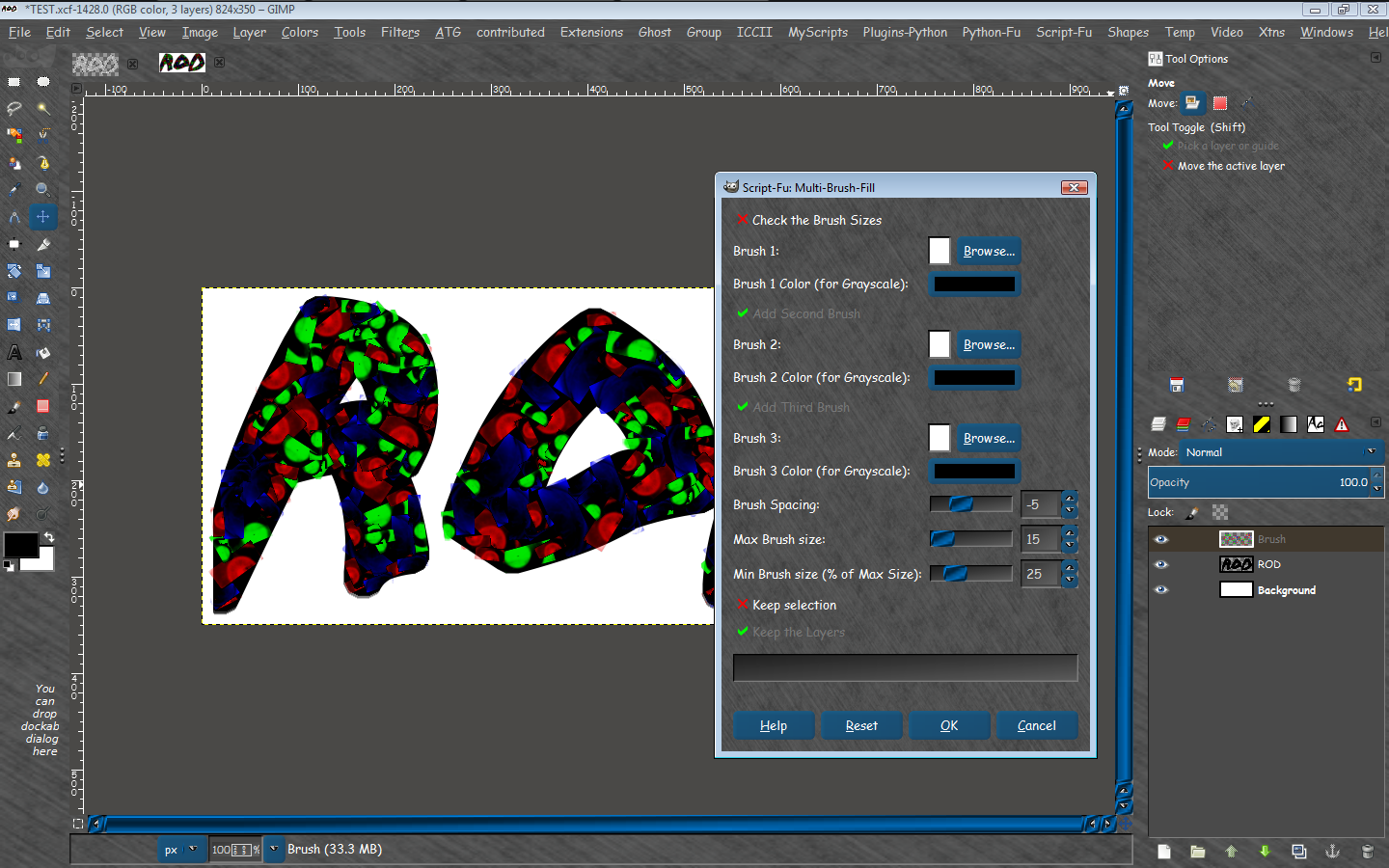Screen dimensions: 1389x868
Task: Open the layer Mode dropdown
Action: coord(1283,452)
